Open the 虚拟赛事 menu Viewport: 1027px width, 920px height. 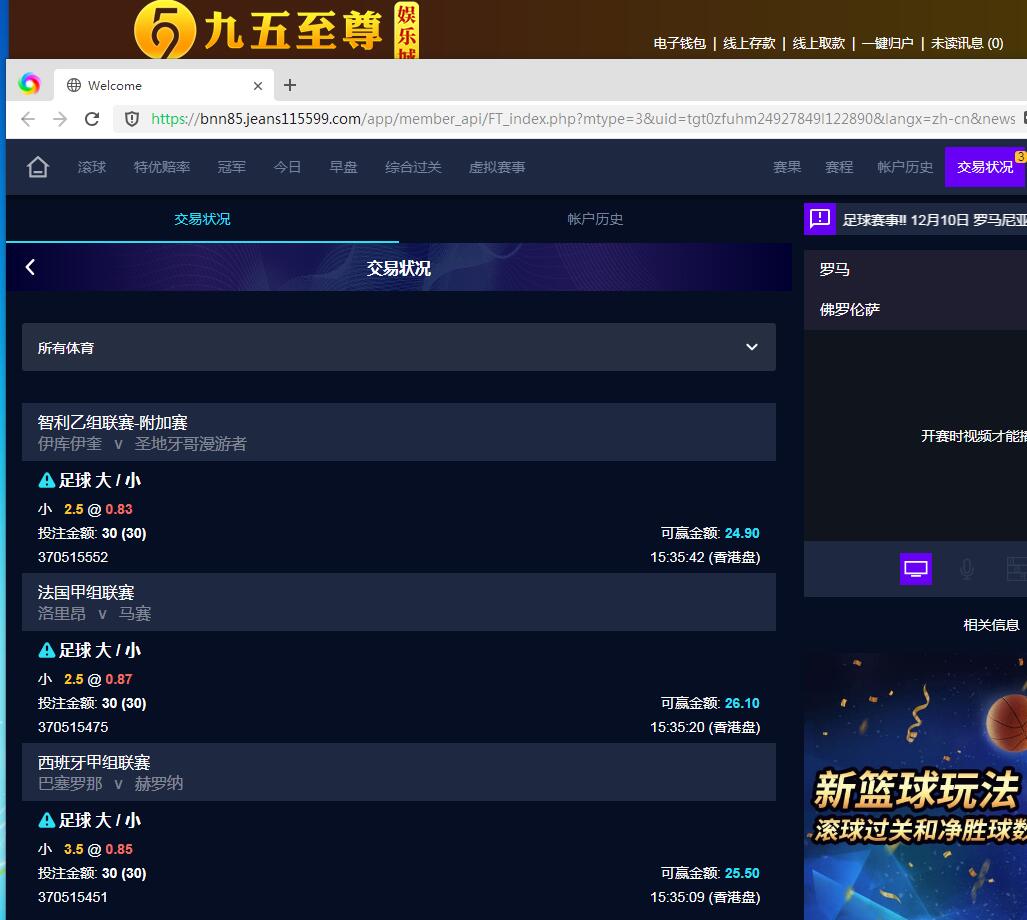497,167
